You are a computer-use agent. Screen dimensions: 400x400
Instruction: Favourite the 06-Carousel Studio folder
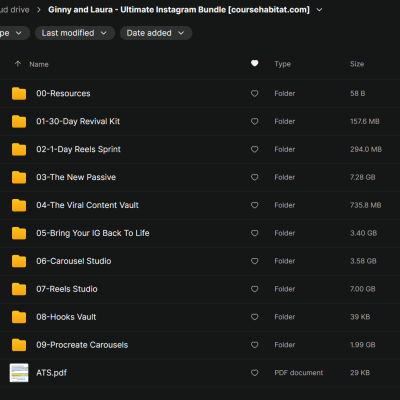click(254, 261)
